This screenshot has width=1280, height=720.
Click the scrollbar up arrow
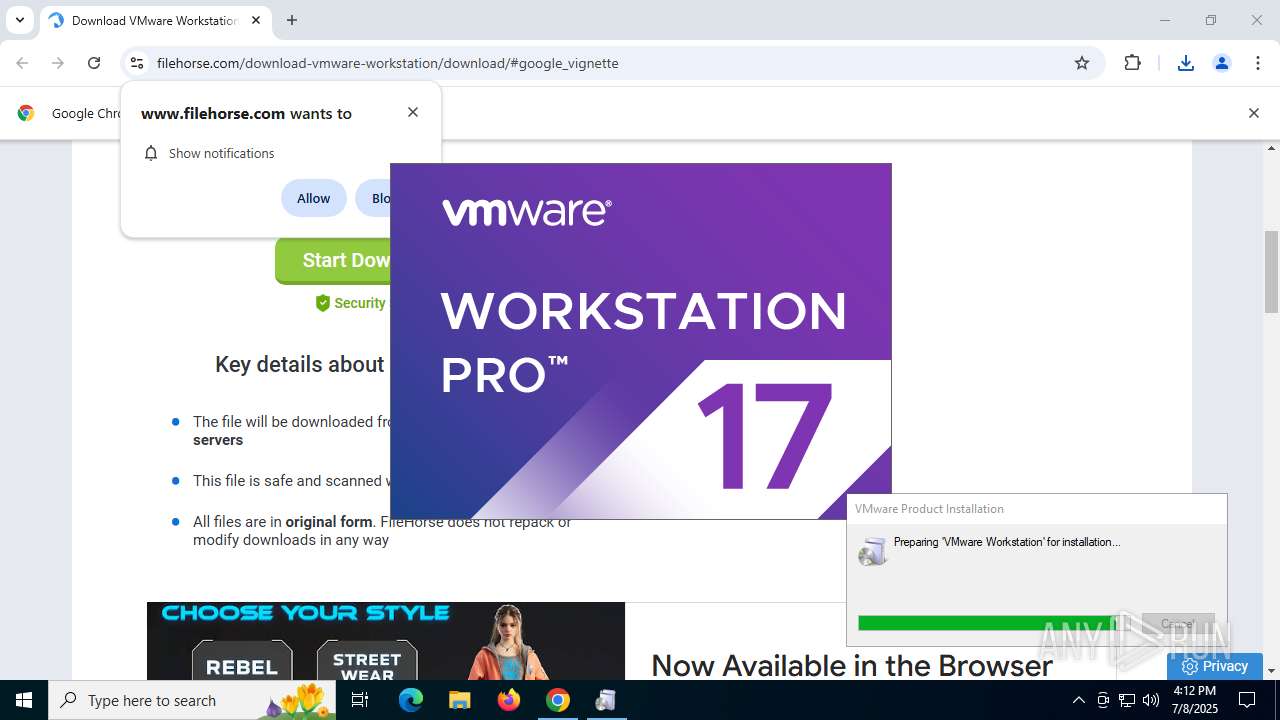point(1271,148)
